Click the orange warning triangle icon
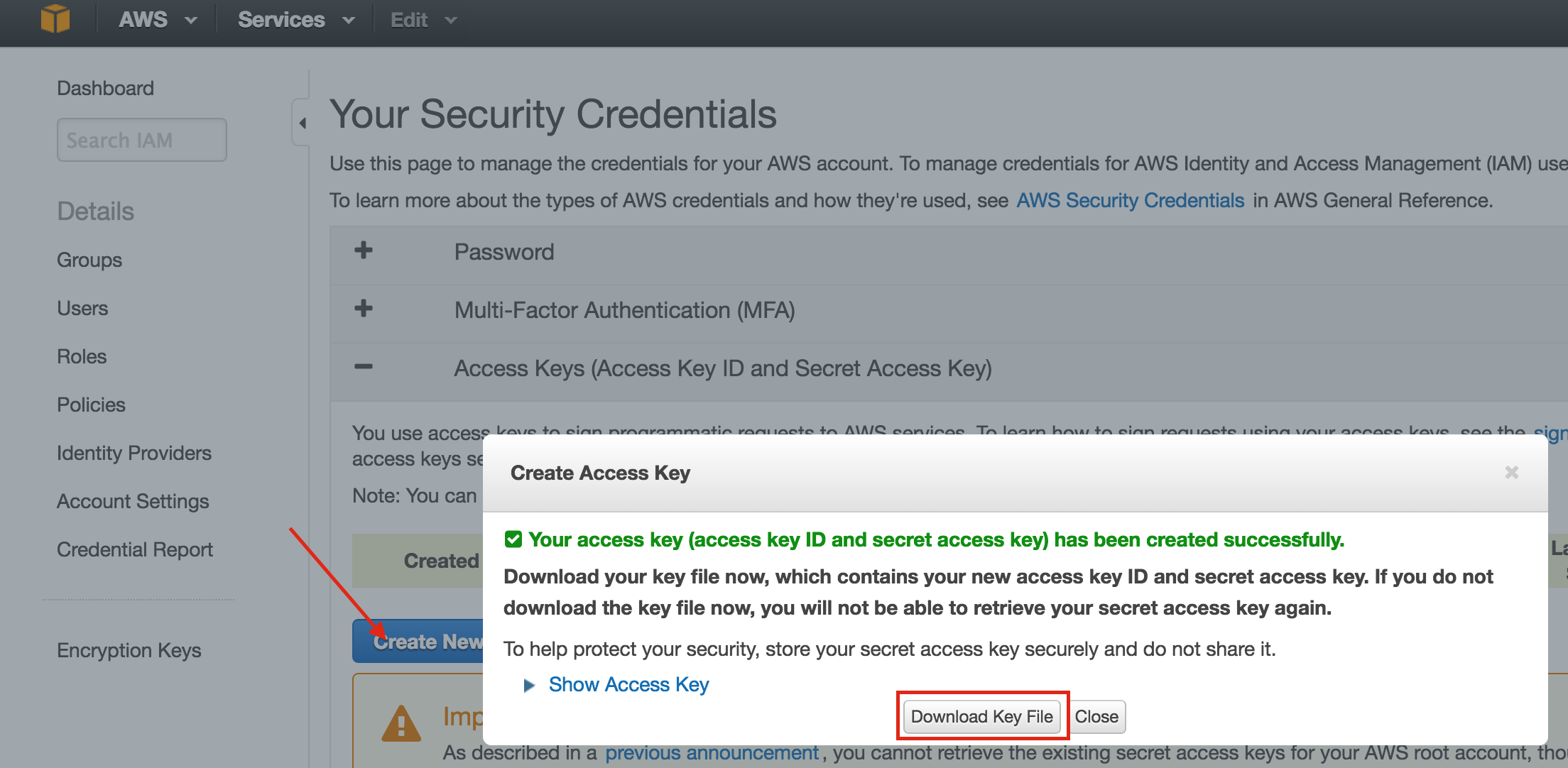The height and width of the screenshot is (768, 1568). (401, 723)
